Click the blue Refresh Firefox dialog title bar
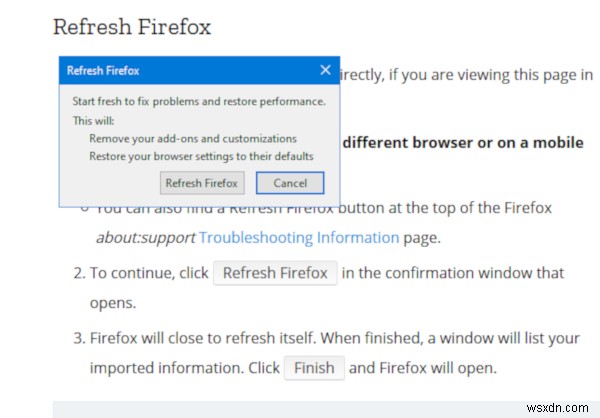This screenshot has width=600, height=418. point(180,71)
